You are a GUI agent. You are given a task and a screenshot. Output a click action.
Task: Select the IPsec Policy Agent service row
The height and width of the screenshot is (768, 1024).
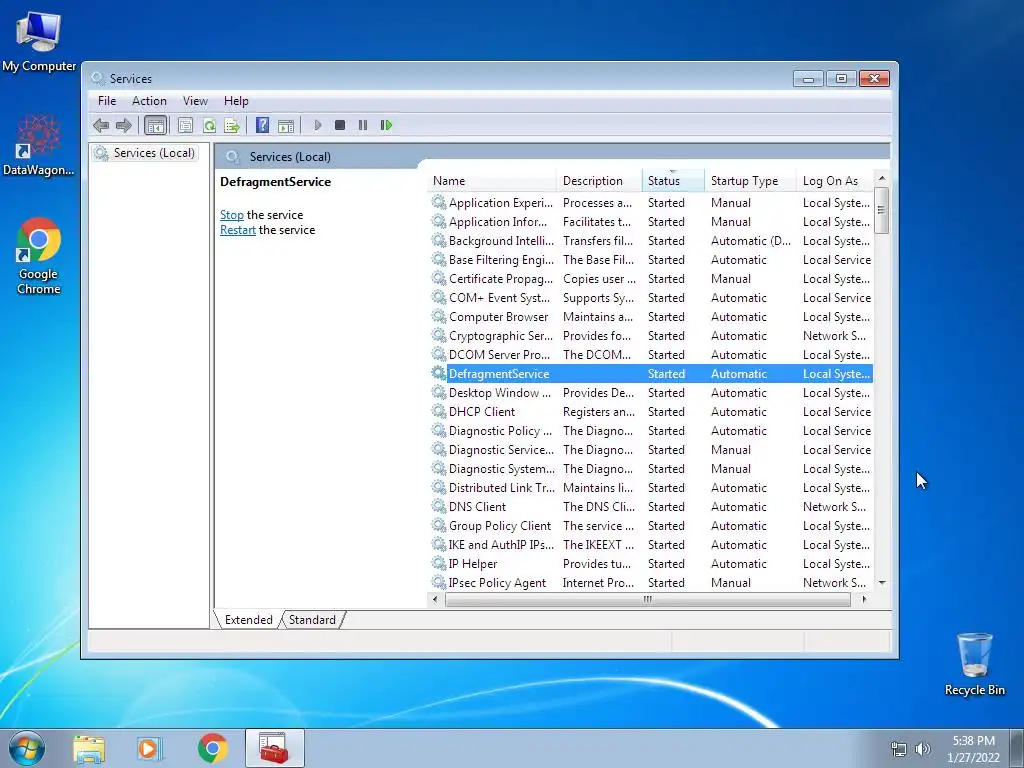(x=651, y=582)
